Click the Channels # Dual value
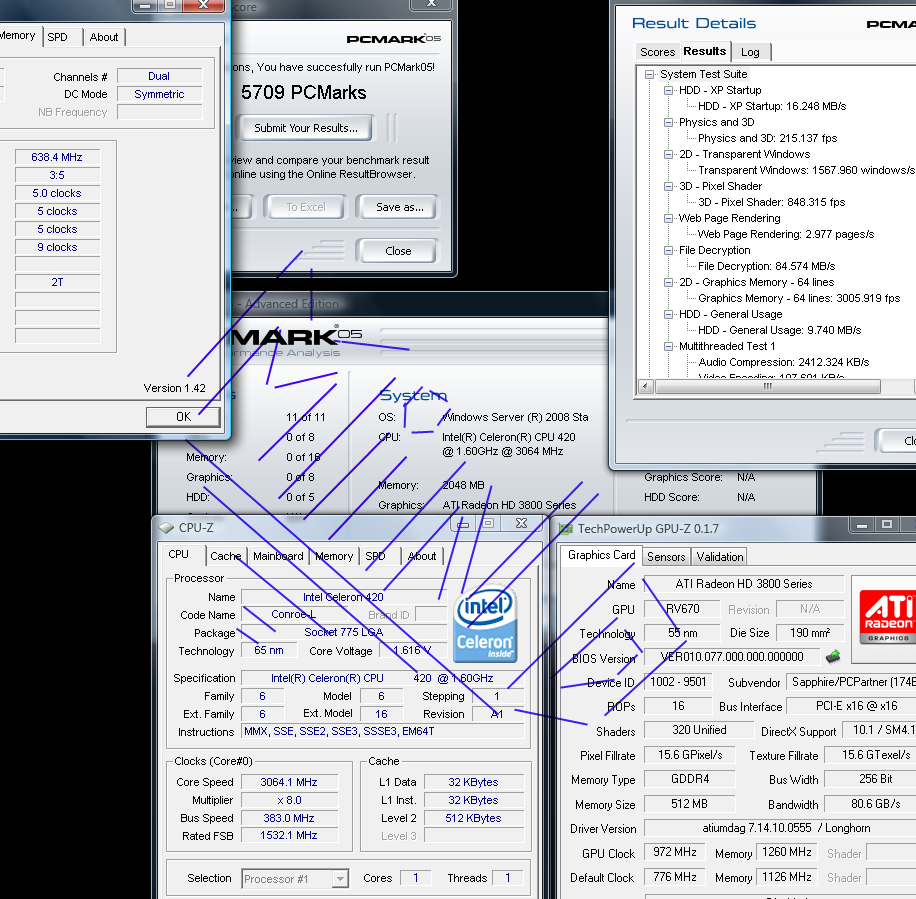The image size is (916, 899). [x=159, y=76]
